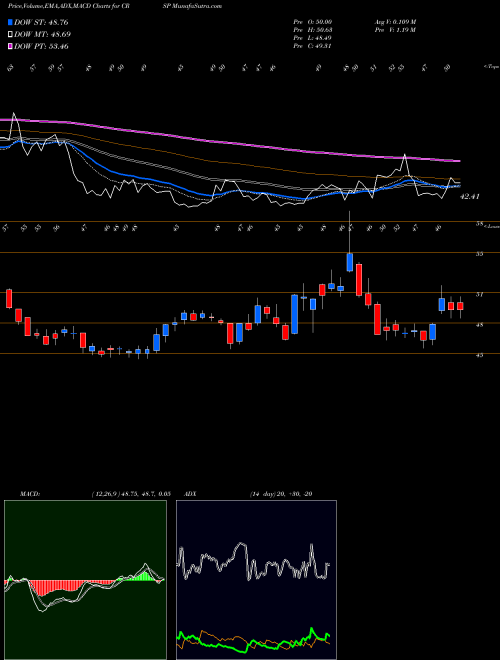Click the tallest blue candle with long upper wick

point(349,262)
